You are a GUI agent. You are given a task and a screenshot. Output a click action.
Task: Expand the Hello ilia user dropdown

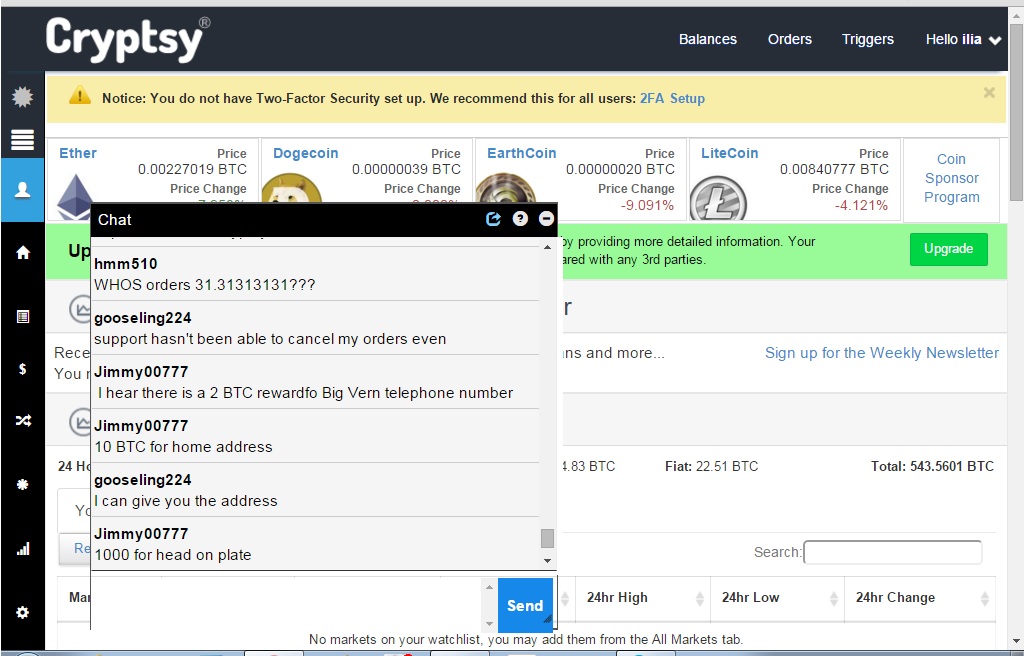coord(963,39)
